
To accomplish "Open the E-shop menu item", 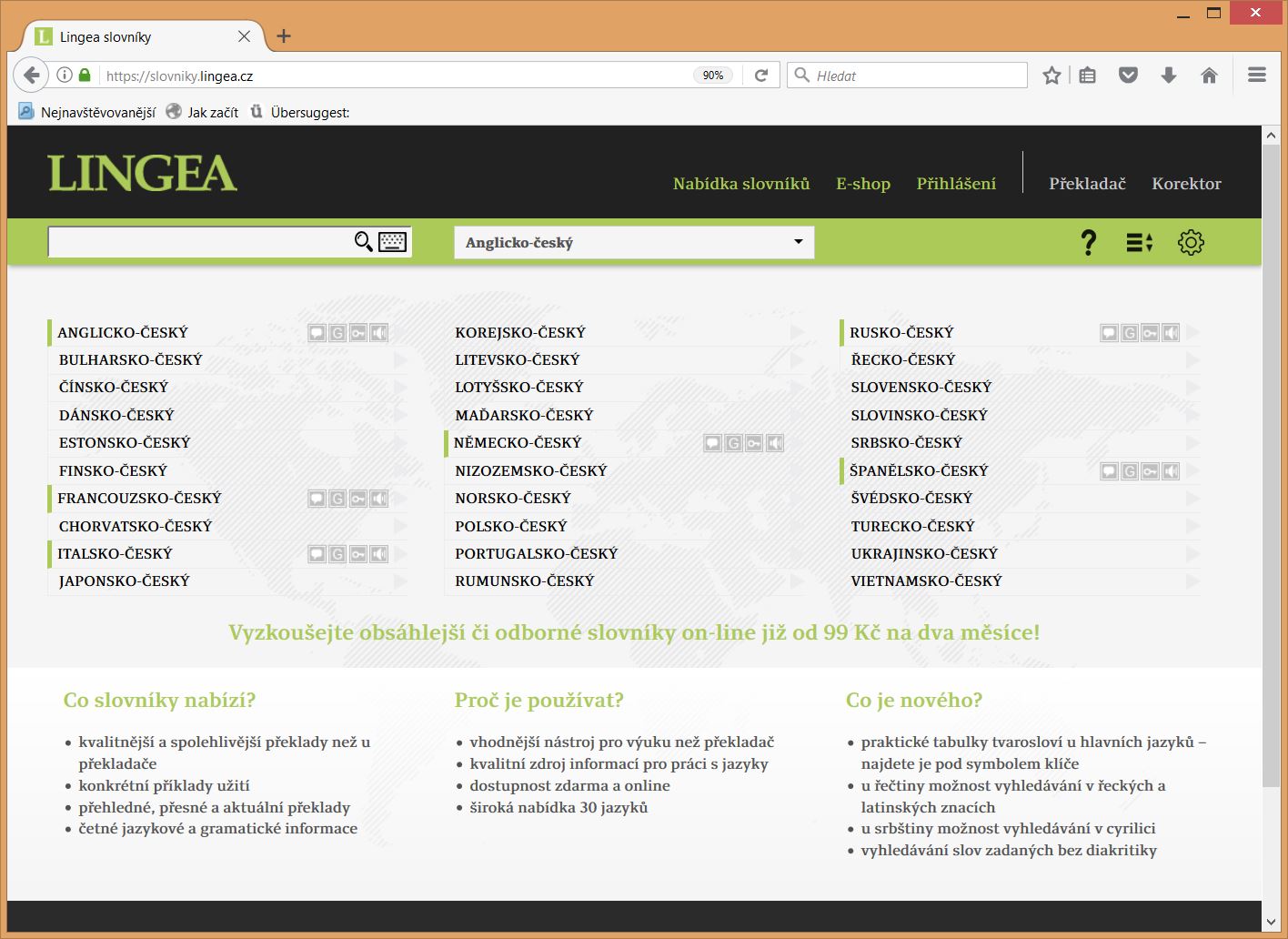I will tap(863, 184).
